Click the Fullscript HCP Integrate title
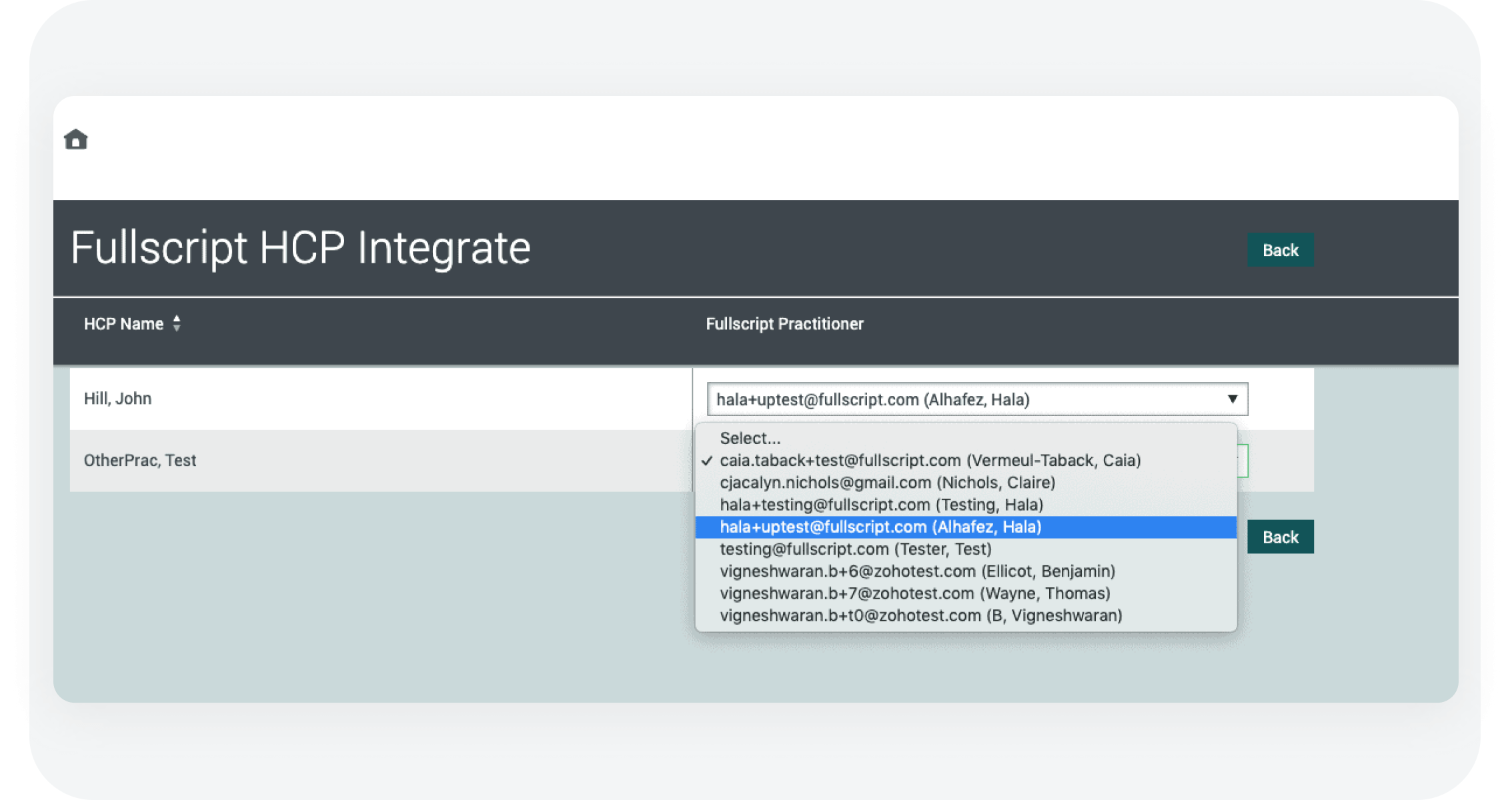The image size is (1512, 800). 301,248
